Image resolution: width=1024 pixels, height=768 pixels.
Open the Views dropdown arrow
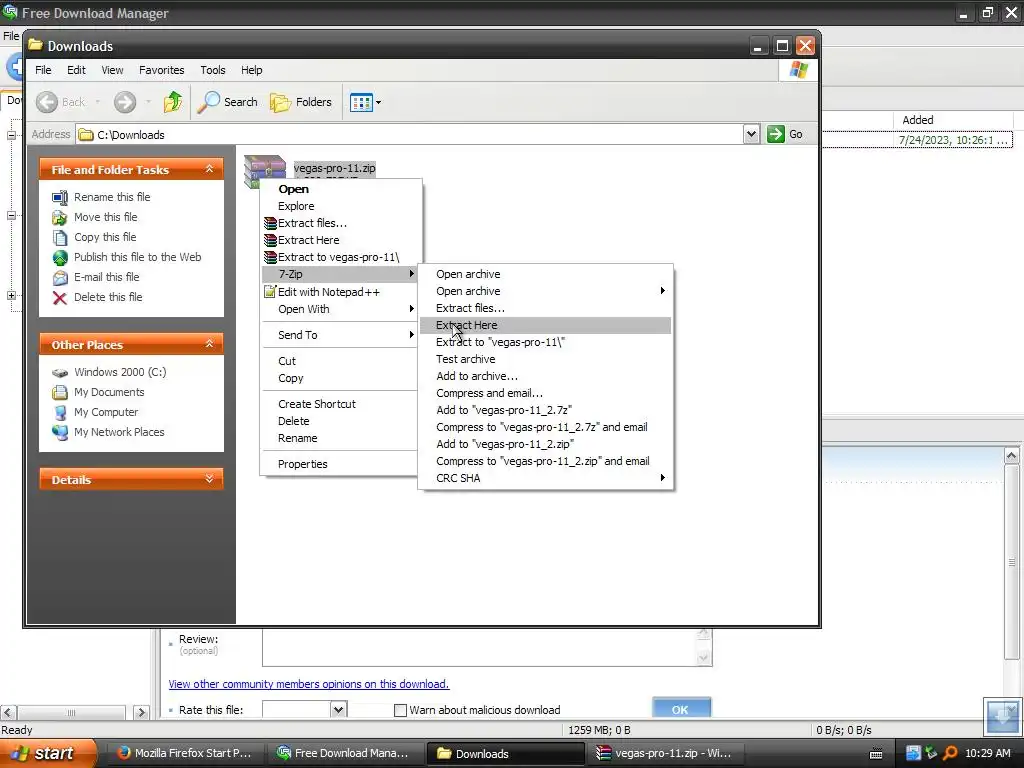[379, 103]
